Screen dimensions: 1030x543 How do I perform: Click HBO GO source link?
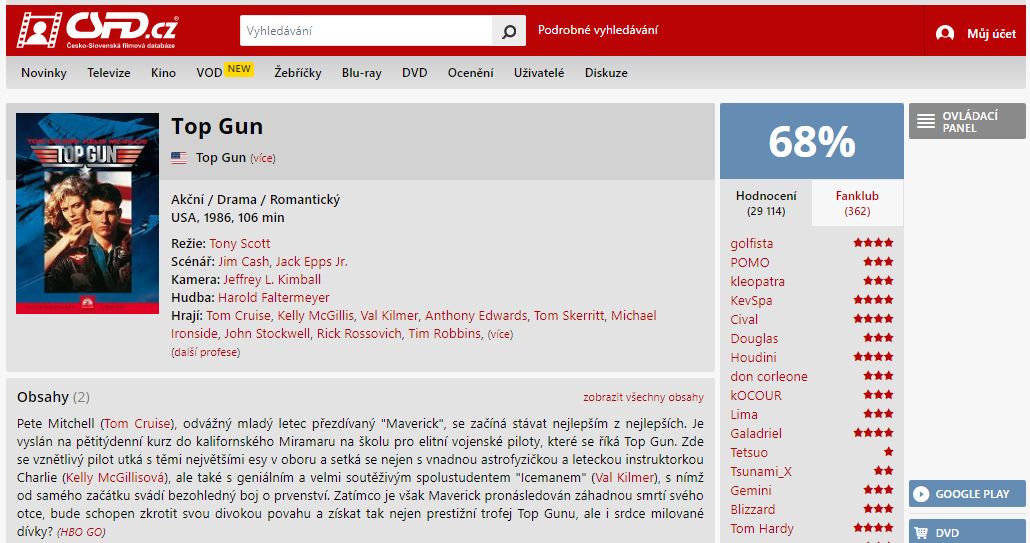point(81,532)
